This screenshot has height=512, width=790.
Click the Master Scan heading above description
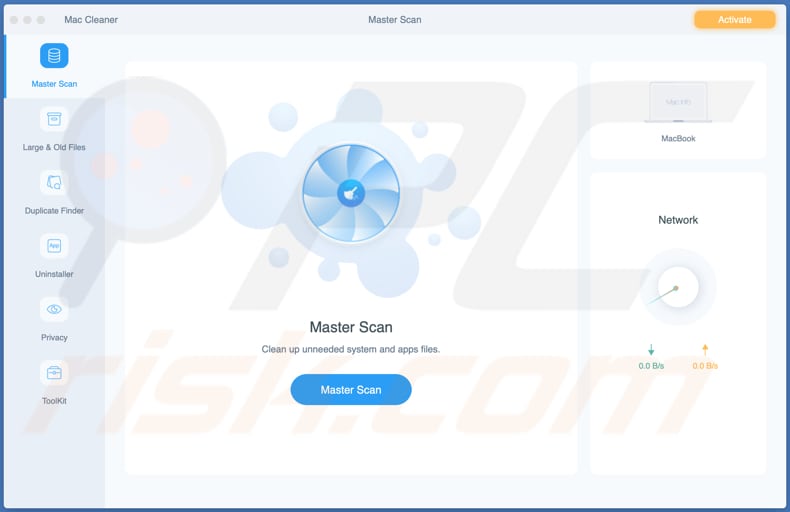tap(351, 327)
